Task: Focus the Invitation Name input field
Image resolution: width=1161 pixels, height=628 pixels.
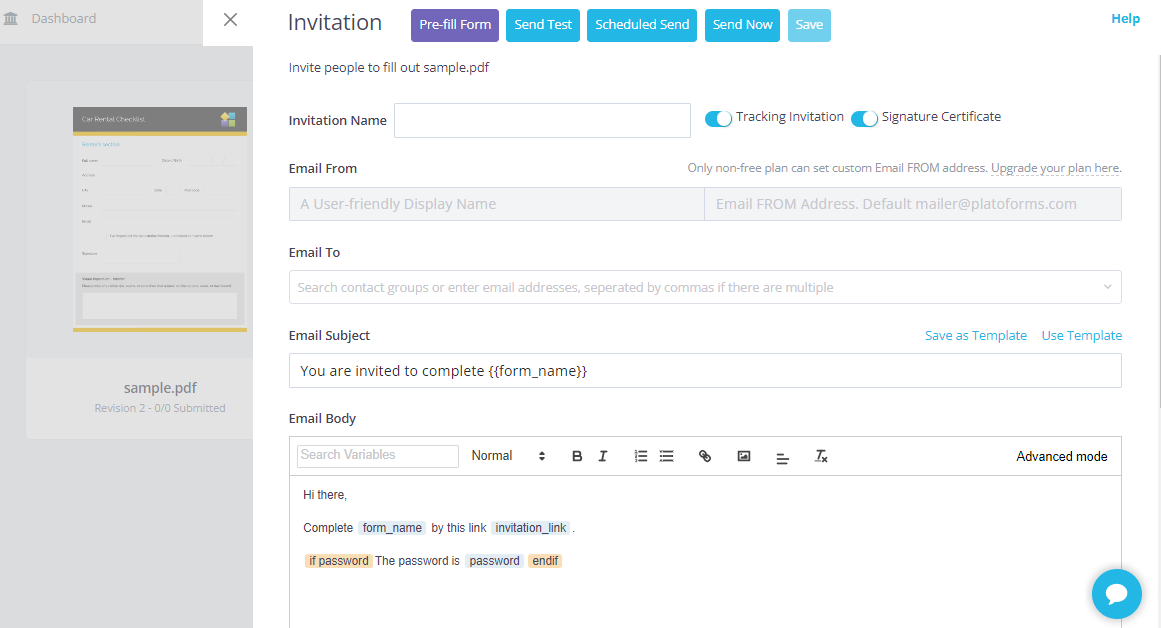Action: (x=542, y=120)
